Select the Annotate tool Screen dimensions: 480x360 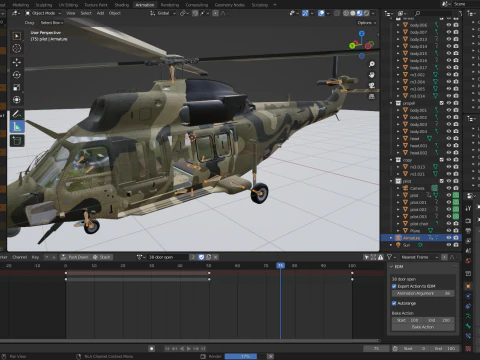(x=17, y=114)
